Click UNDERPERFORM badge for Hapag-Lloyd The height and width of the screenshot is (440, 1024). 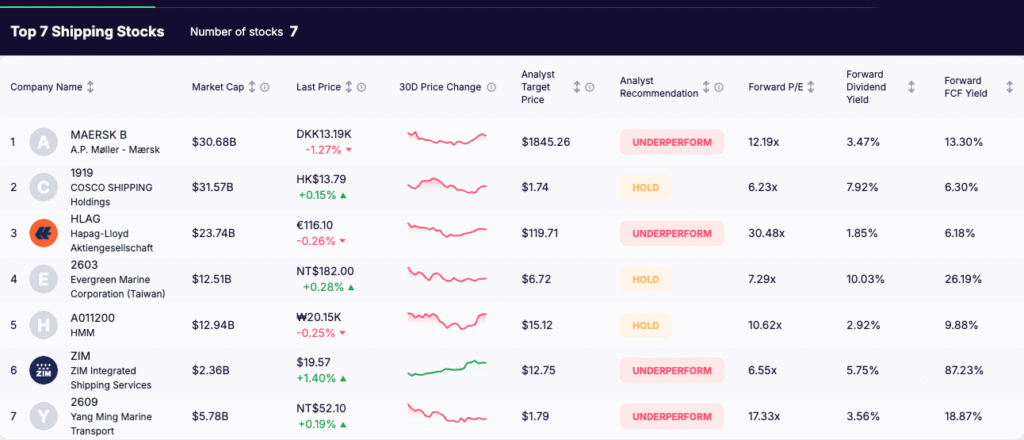tap(672, 233)
